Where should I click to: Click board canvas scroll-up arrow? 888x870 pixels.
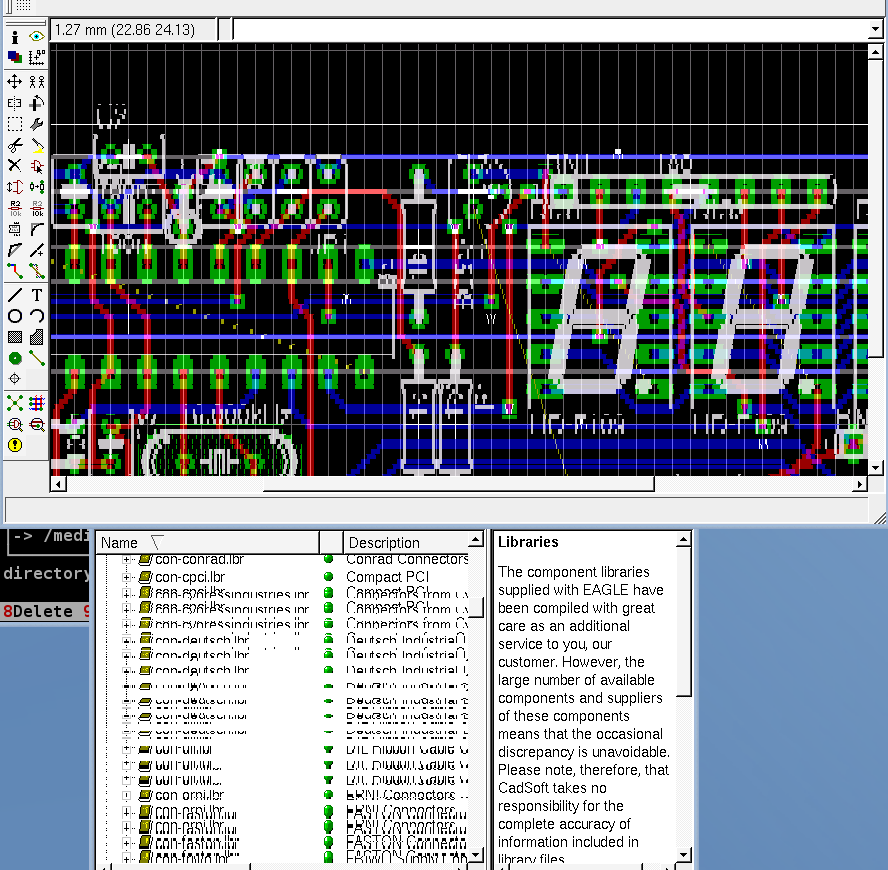click(876, 52)
